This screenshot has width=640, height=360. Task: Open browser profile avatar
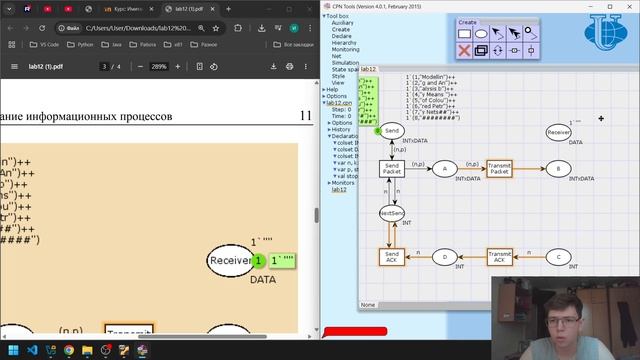[x=294, y=28]
